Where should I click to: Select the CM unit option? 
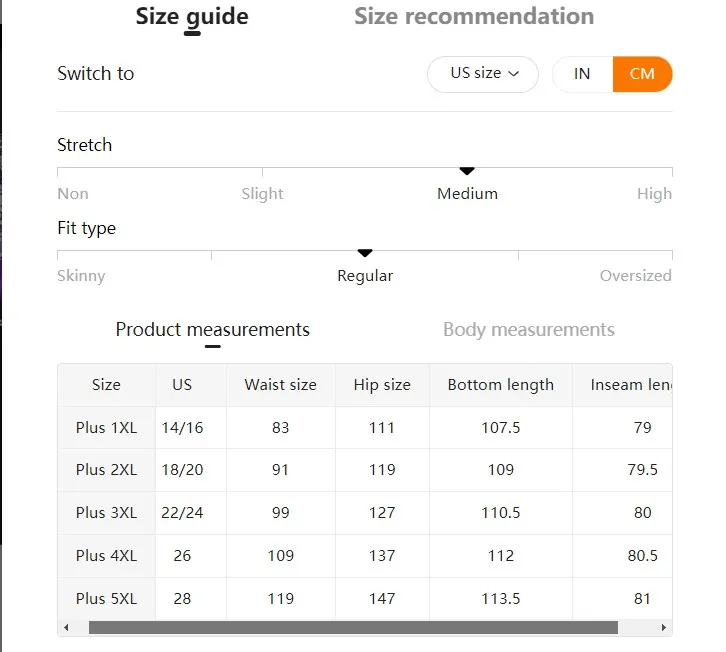tap(642, 74)
